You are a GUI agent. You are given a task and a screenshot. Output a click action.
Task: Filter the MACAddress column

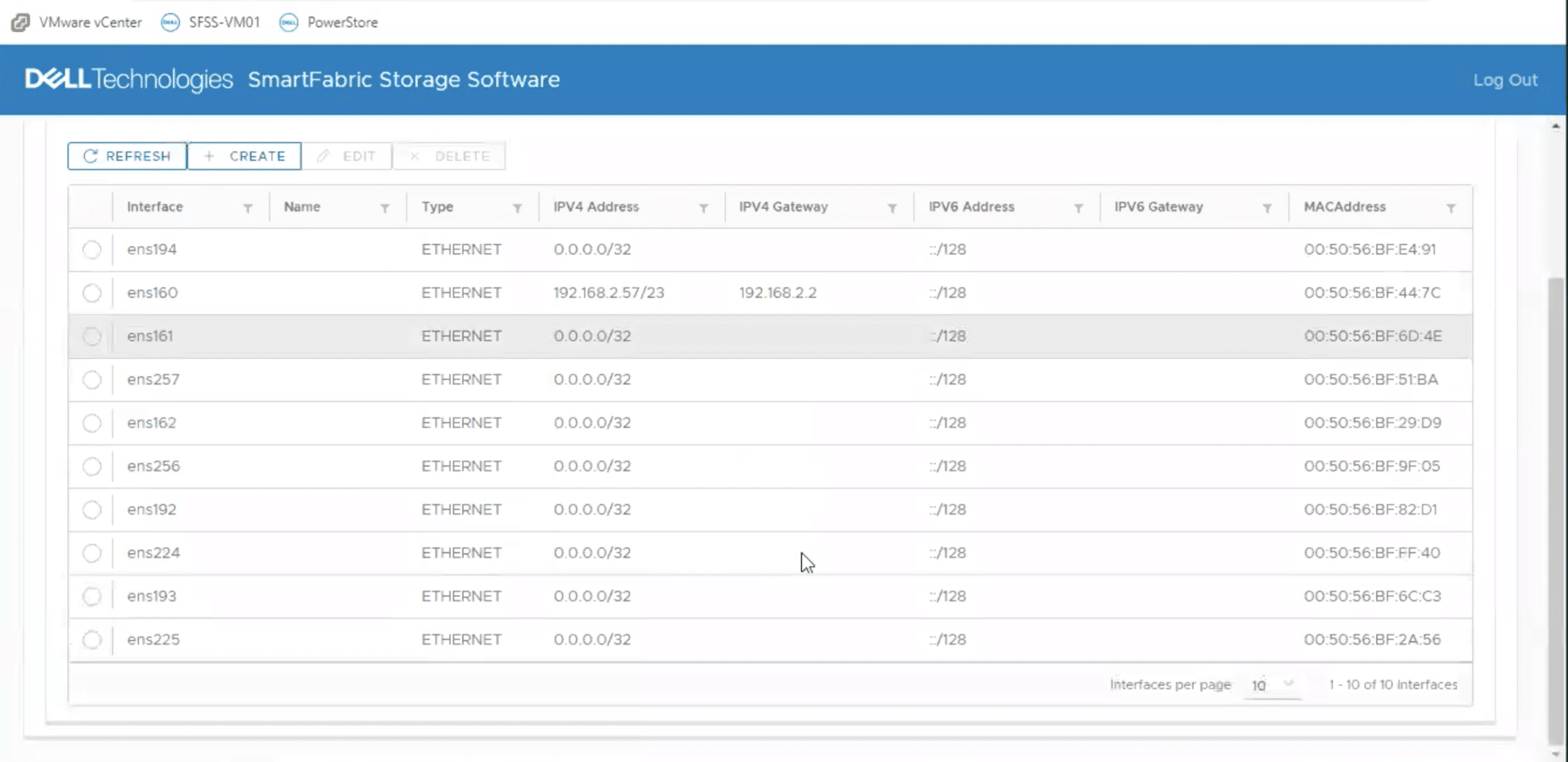pos(1451,208)
